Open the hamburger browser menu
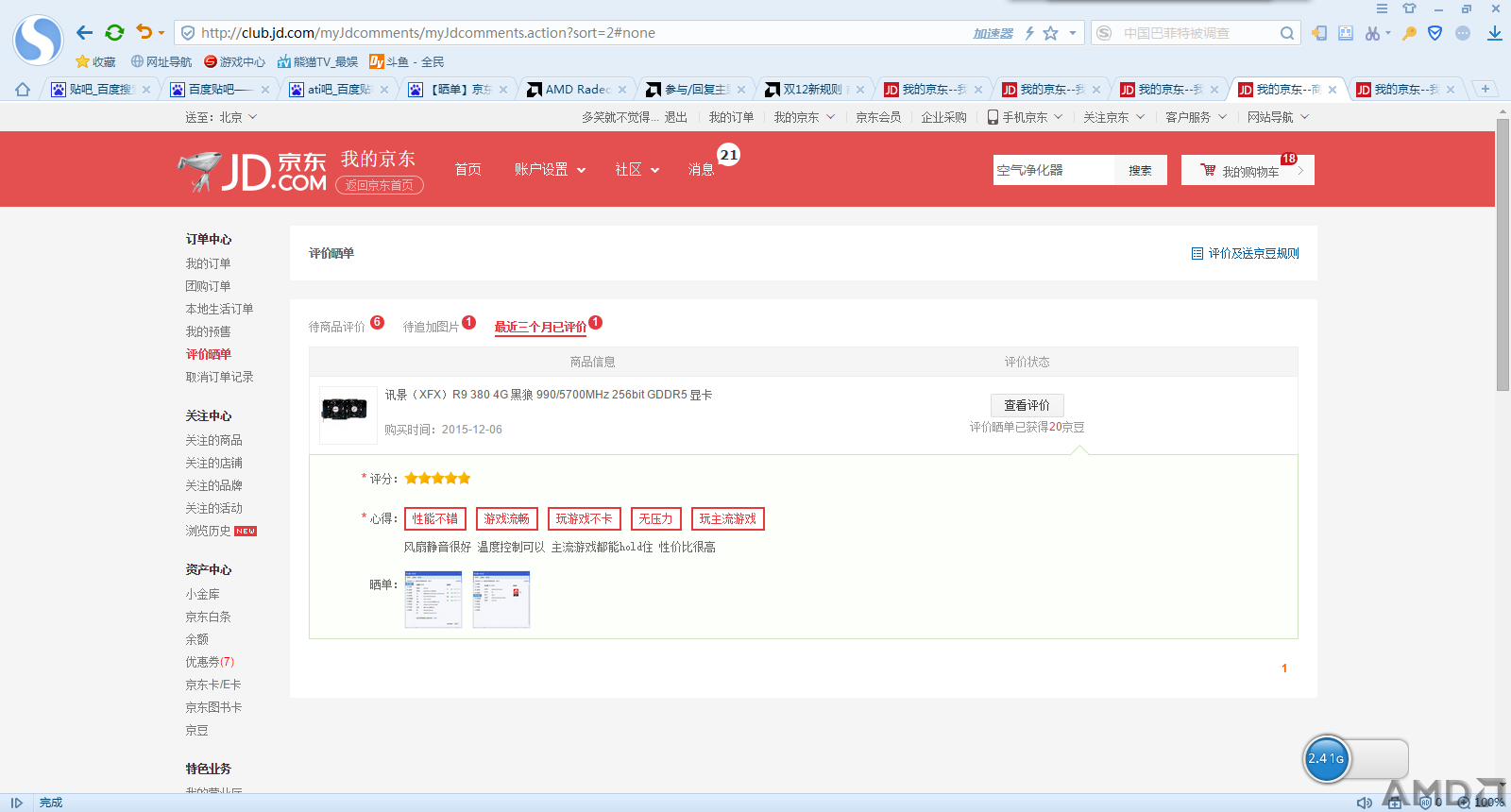Screen dimensions: 1511x812 point(1382,8)
